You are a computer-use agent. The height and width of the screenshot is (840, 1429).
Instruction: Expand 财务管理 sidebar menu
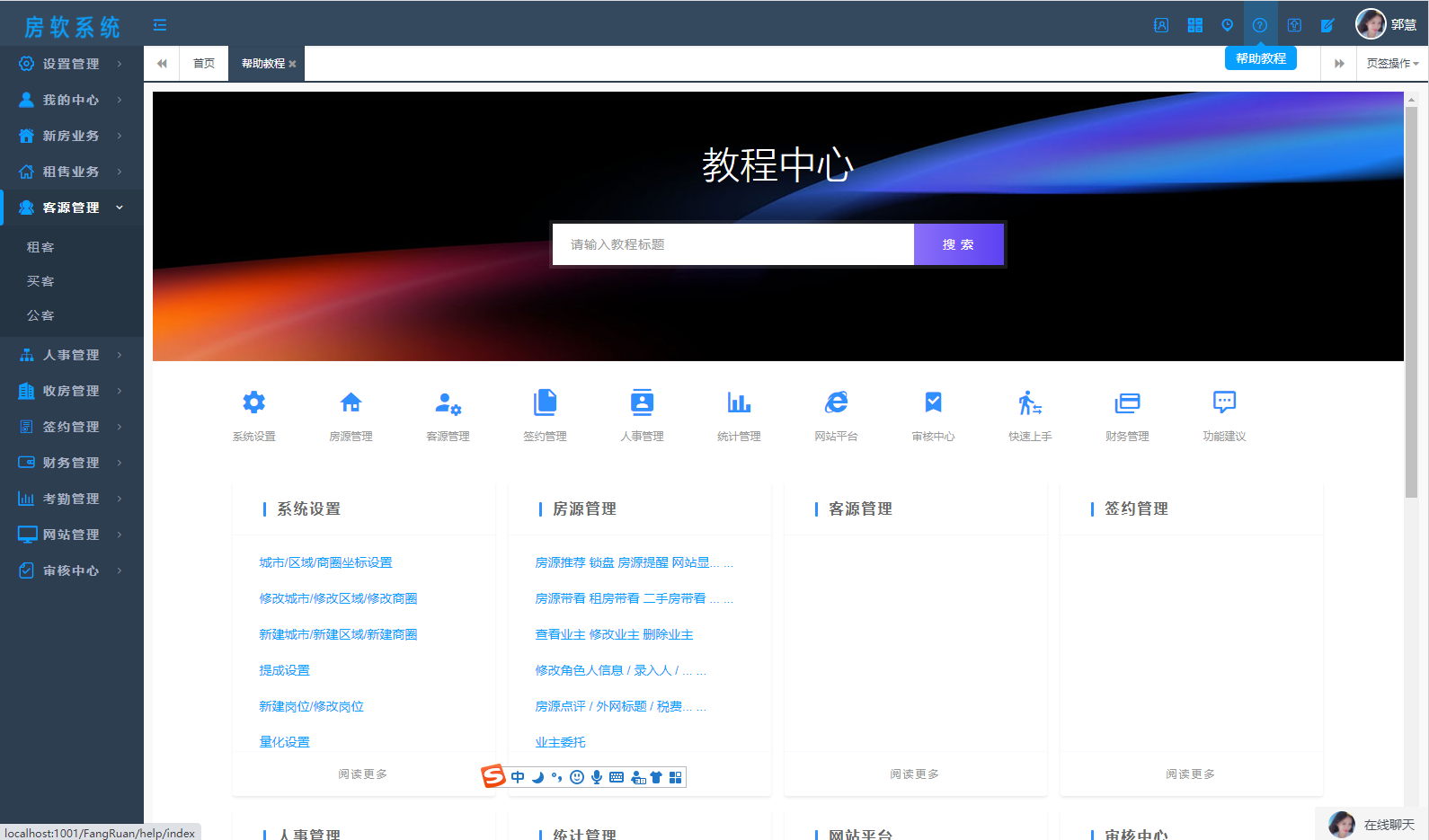(72, 463)
